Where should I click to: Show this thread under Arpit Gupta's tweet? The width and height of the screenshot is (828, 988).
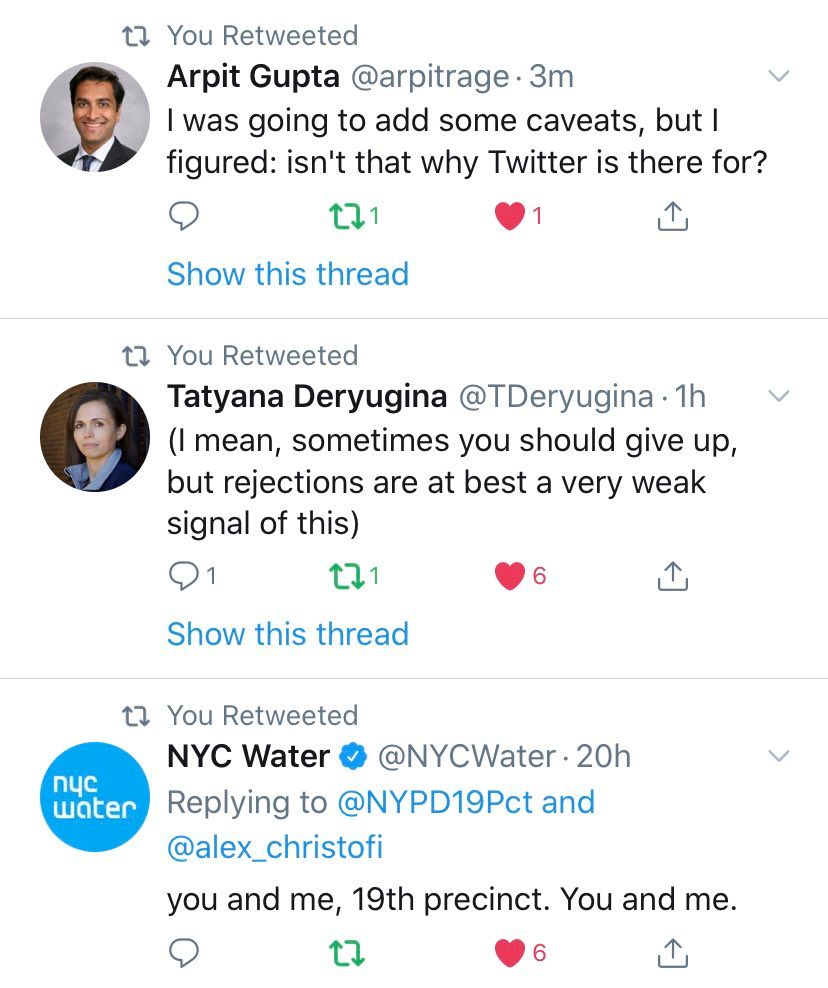pos(287,274)
